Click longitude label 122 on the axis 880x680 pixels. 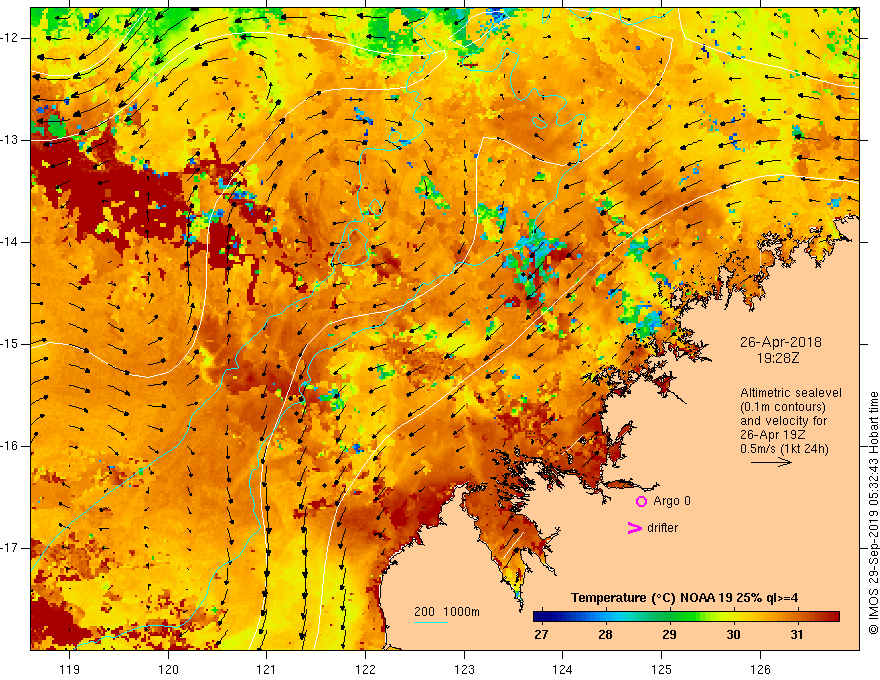click(x=365, y=669)
